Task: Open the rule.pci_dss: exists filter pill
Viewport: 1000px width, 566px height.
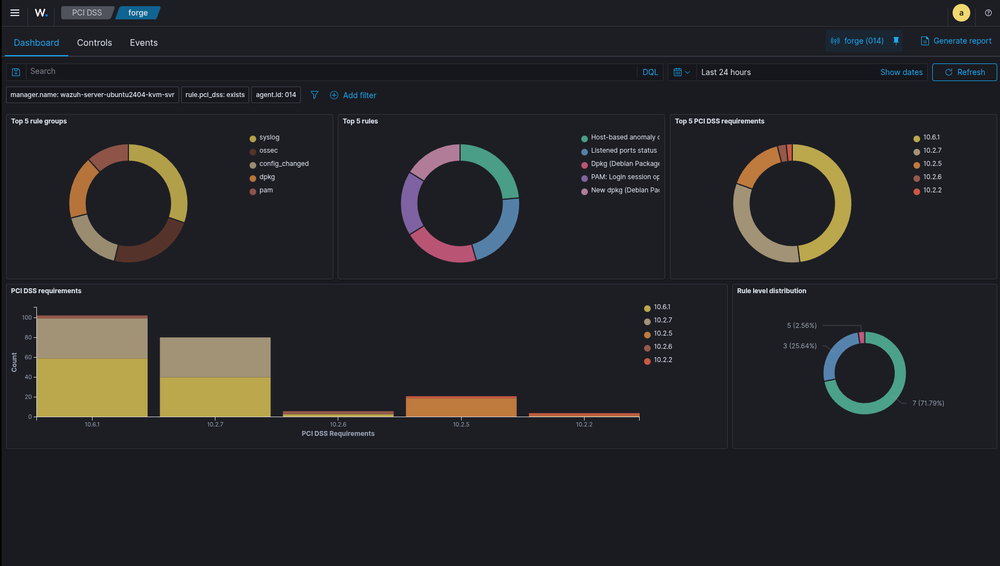Action: [x=215, y=95]
